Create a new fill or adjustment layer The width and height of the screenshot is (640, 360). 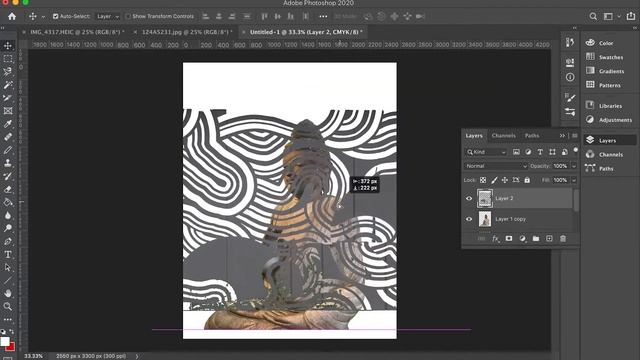point(522,238)
